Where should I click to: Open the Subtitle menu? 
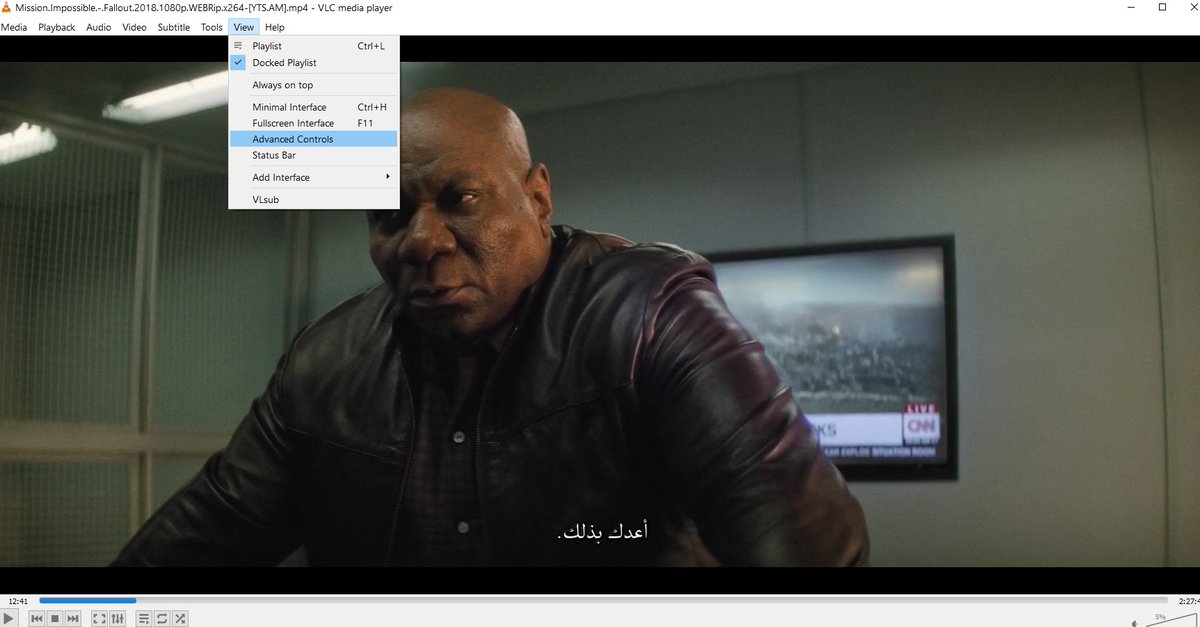coord(174,27)
